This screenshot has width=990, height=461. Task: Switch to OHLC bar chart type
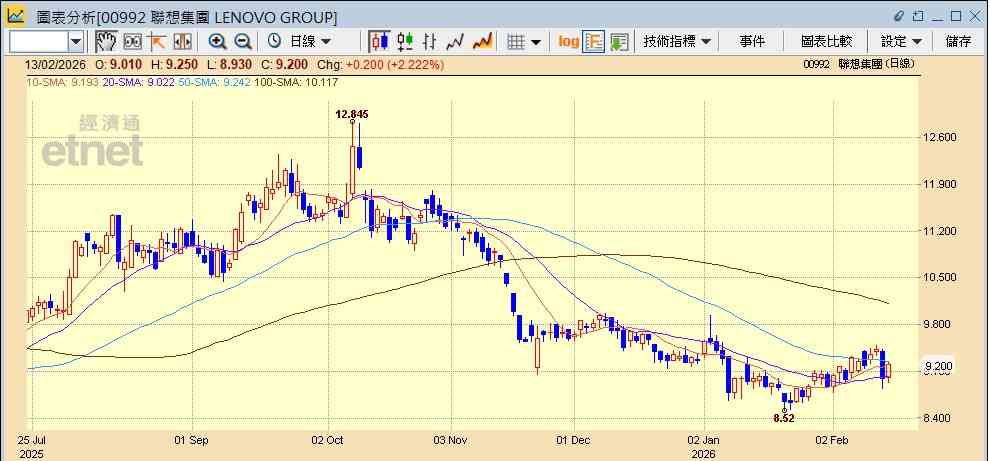(x=430, y=42)
